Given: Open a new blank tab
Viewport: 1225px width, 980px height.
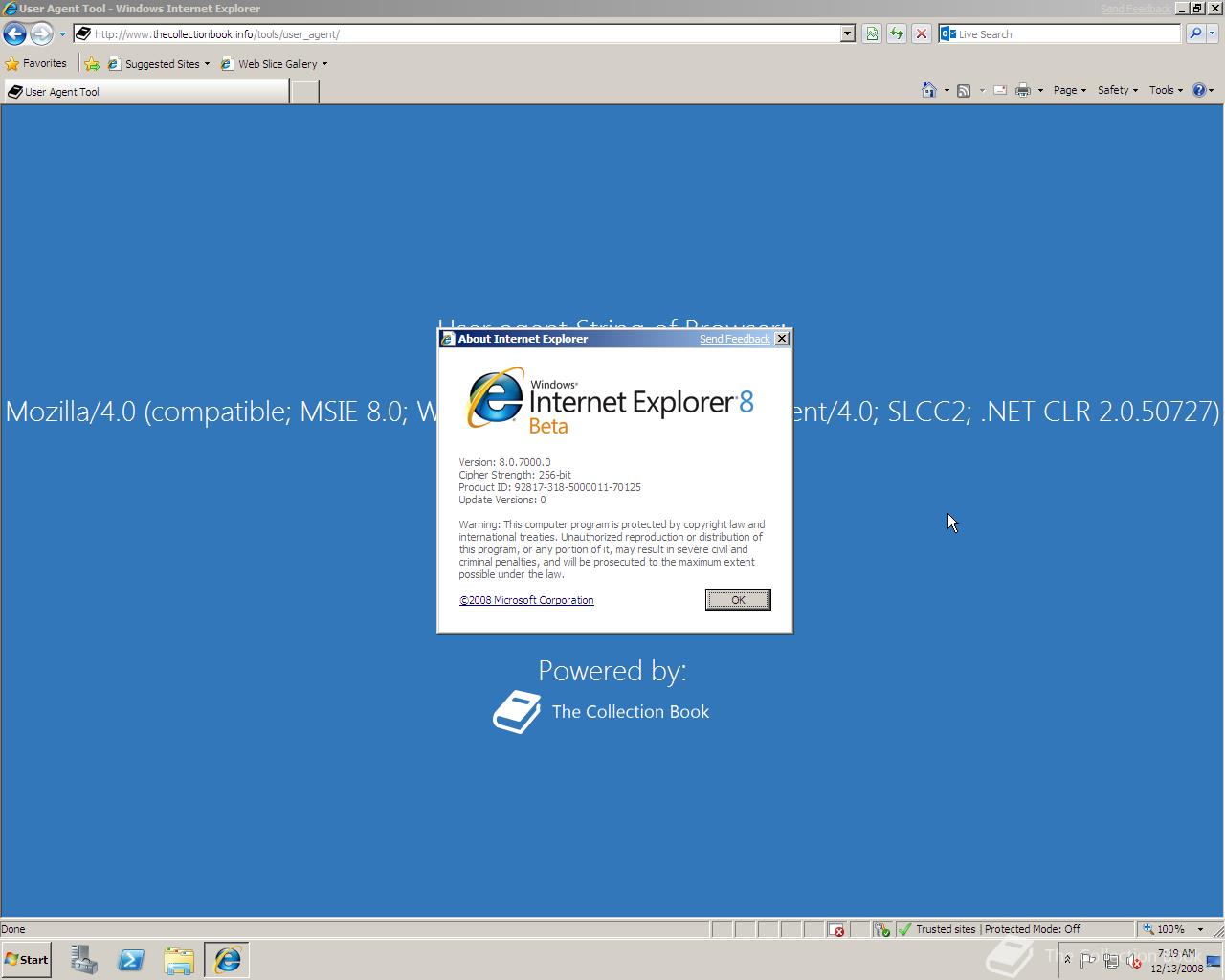Looking at the screenshot, I should coord(304,92).
